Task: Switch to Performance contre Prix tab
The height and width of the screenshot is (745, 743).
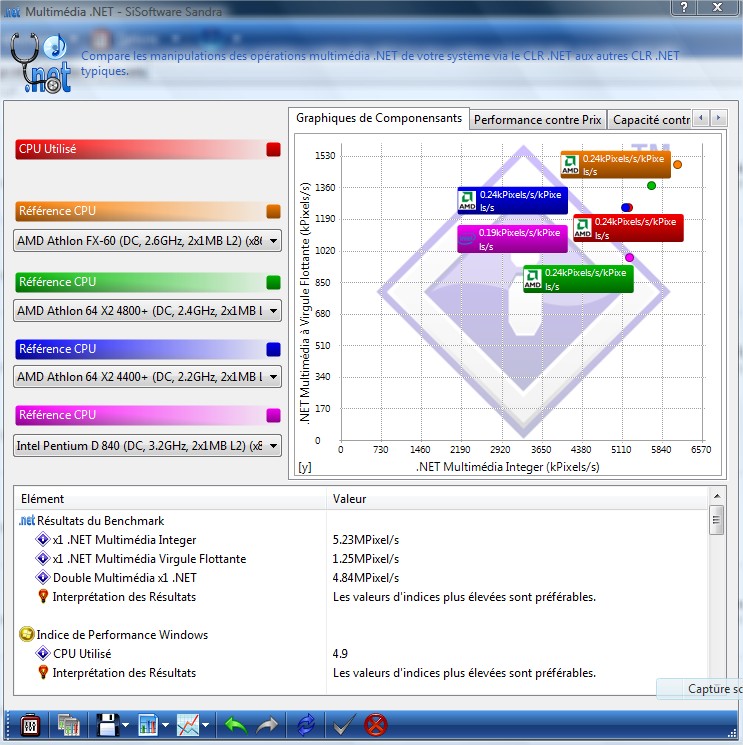Action: tap(537, 120)
